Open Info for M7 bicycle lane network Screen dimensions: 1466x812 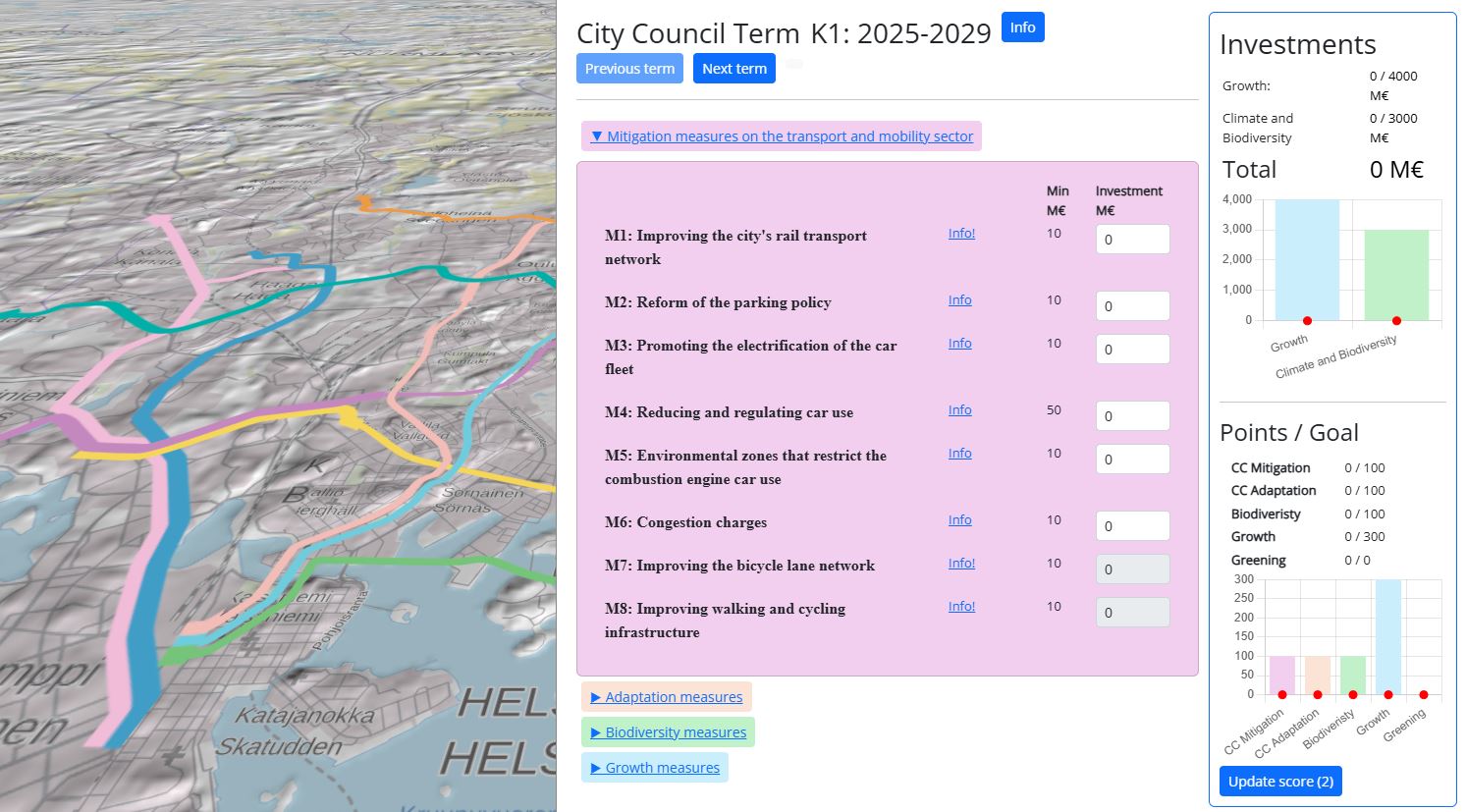point(961,564)
